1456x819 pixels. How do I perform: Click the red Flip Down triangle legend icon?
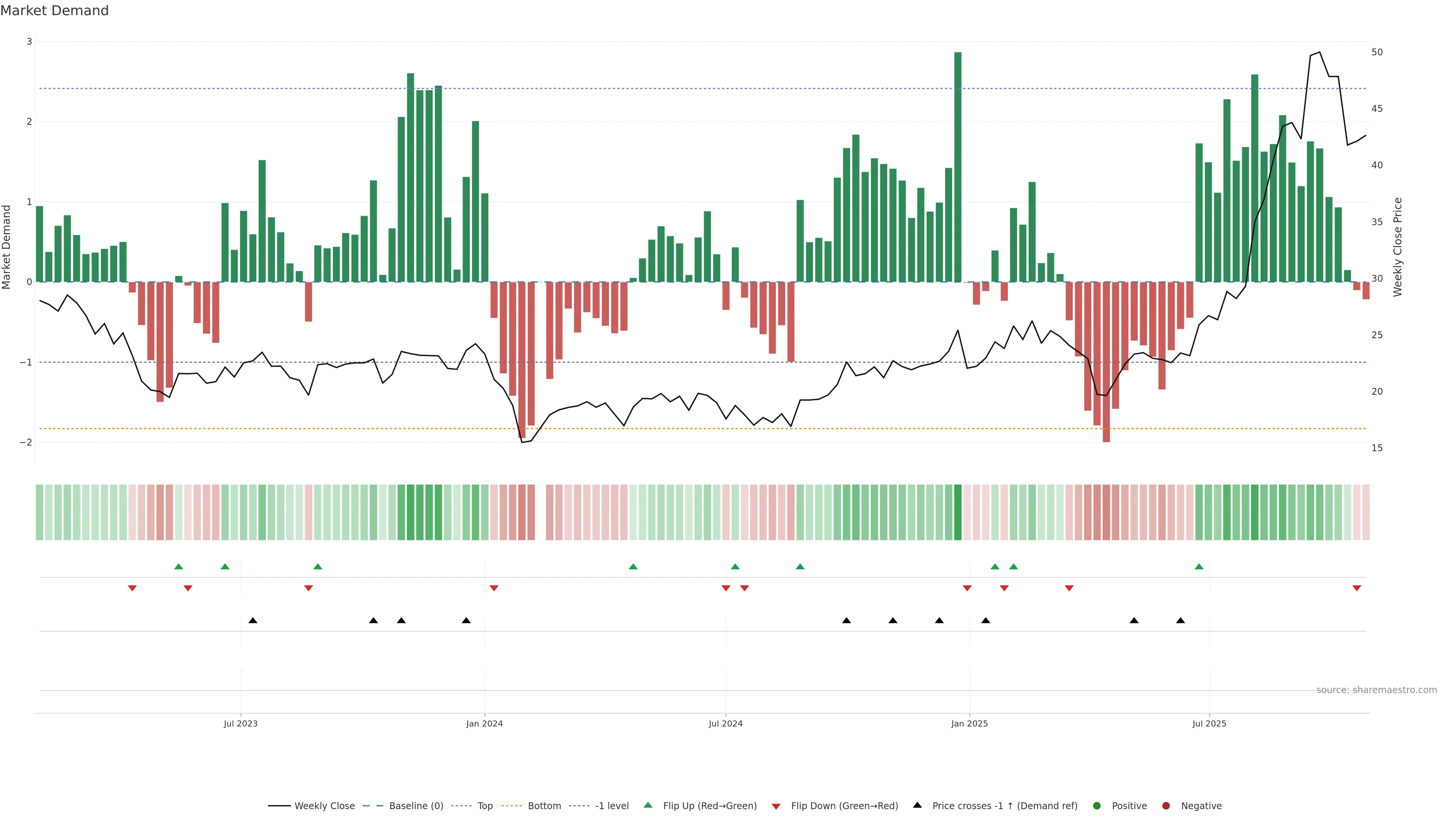click(x=776, y=806)
